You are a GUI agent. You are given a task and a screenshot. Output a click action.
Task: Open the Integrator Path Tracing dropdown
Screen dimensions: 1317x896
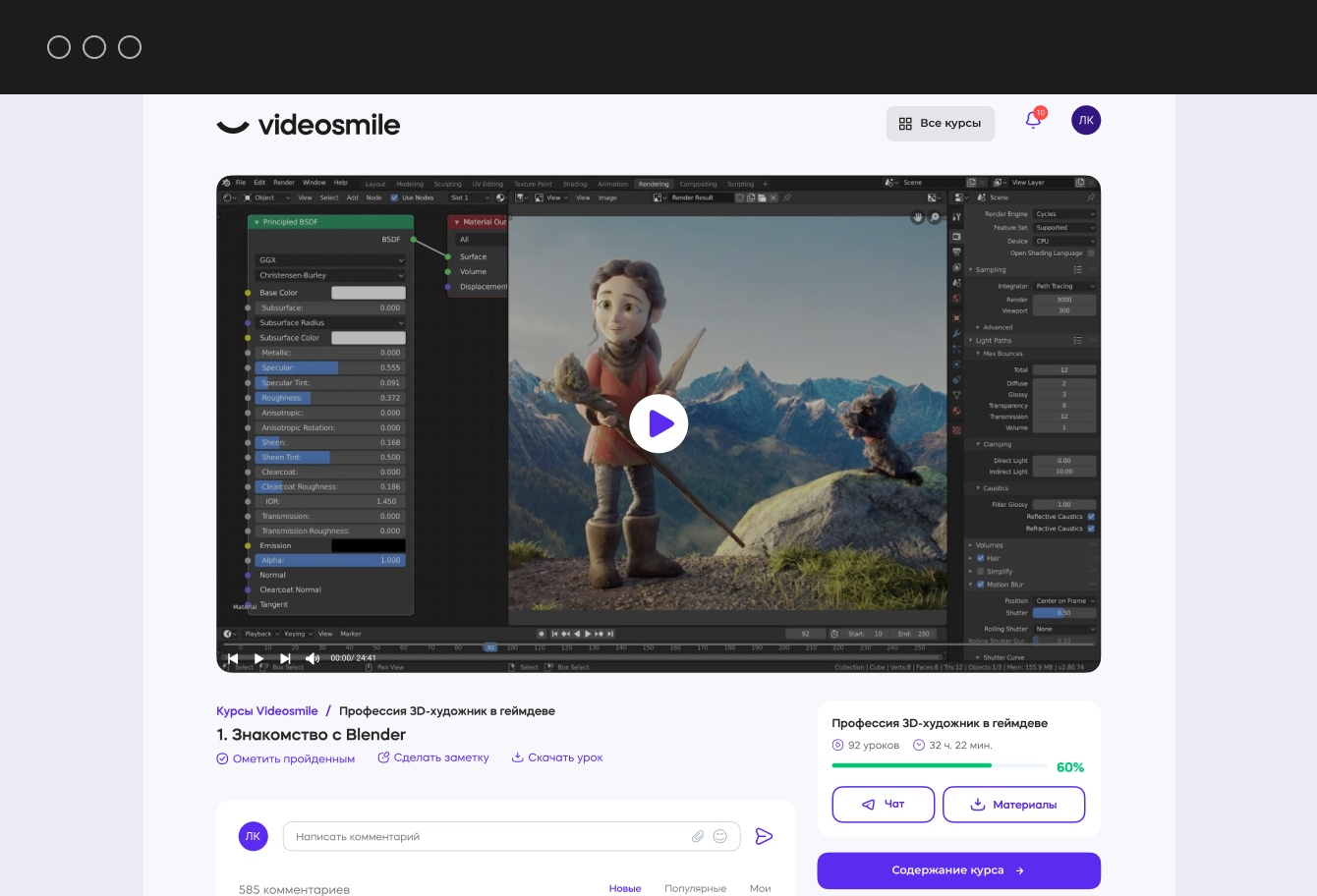click(x=1064, y=286)
